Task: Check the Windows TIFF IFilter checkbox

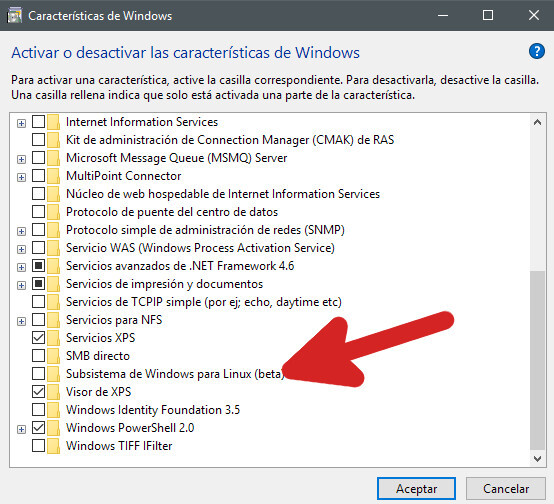Action: point(38,445)
